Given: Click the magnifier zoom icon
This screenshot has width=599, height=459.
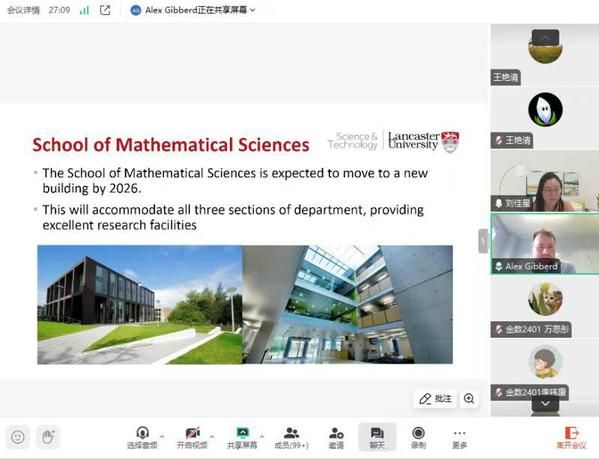Looking at the screenshot, I should [x=469, y=399].
